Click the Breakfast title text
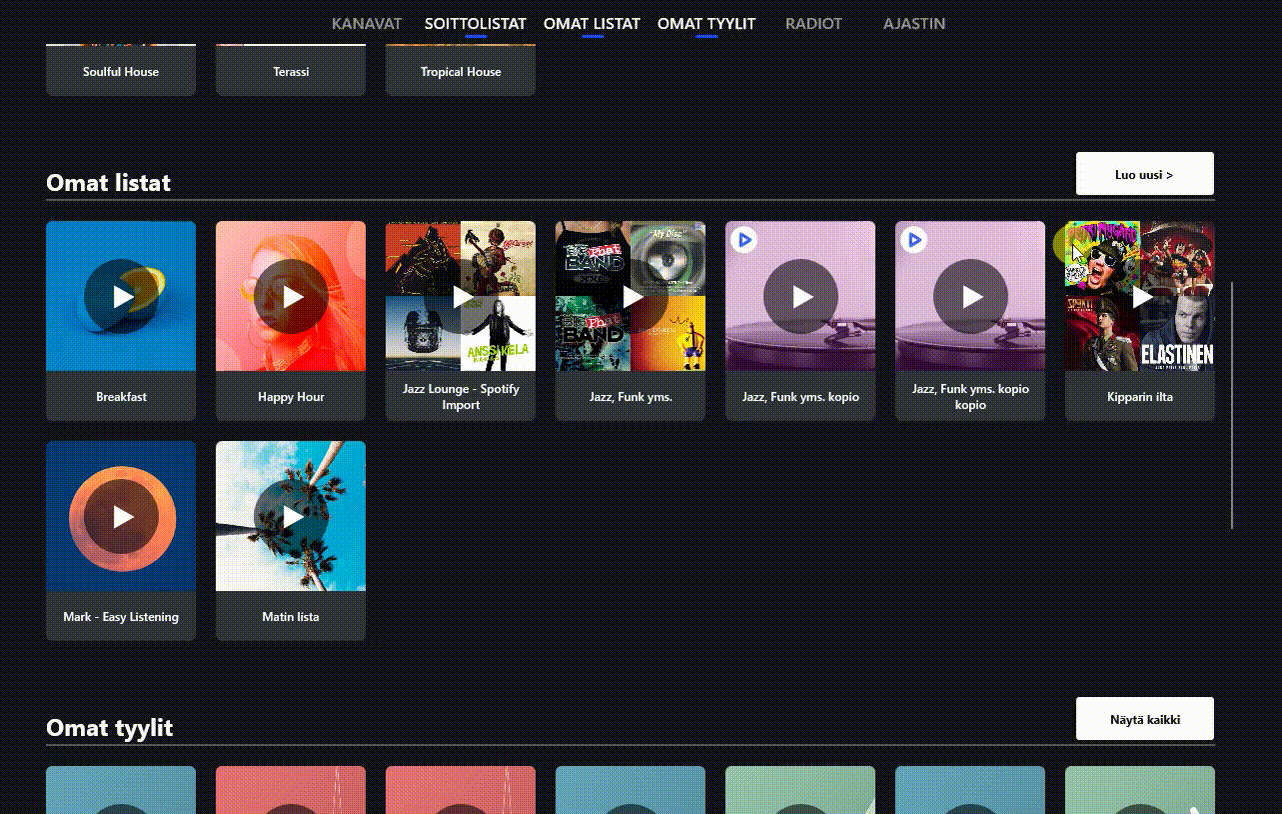This screenshot has height=814, width=1282. (121, 397)
